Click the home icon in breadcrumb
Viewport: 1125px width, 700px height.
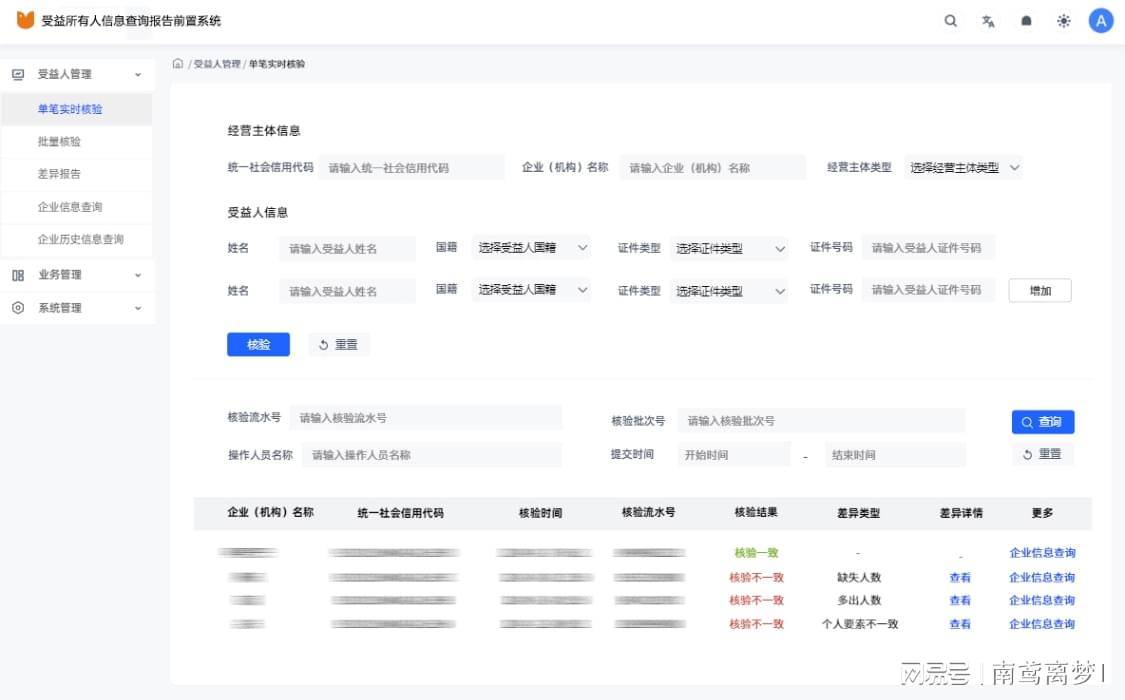pyautogui.click(x=178, y=64)
